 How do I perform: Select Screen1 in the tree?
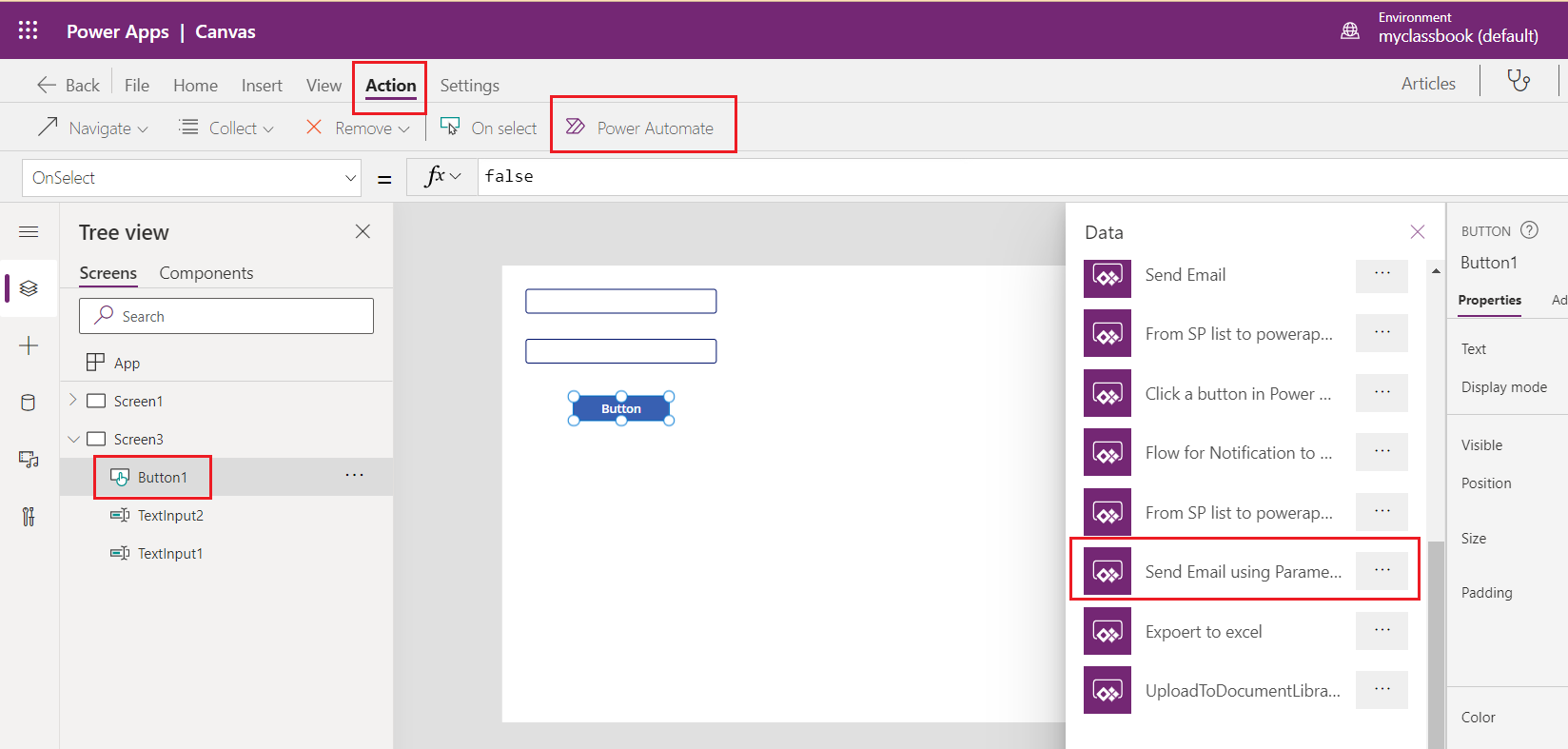[x=139, y=402]
